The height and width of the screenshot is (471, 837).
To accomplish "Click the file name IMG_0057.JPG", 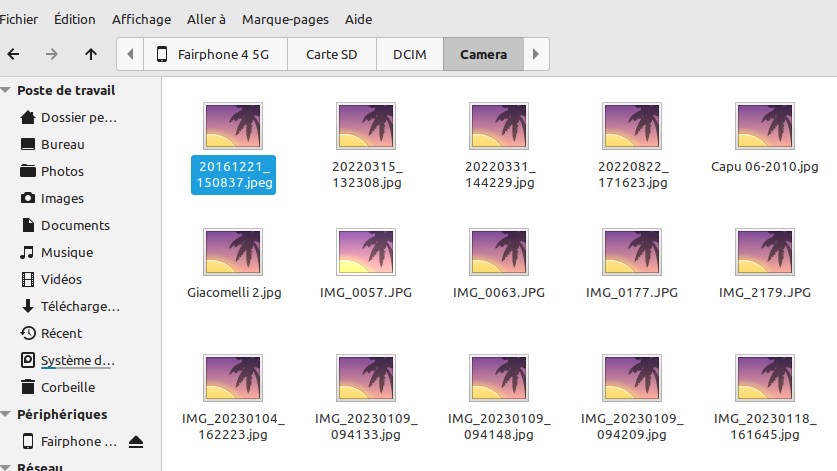I will [x=366, y=293].
